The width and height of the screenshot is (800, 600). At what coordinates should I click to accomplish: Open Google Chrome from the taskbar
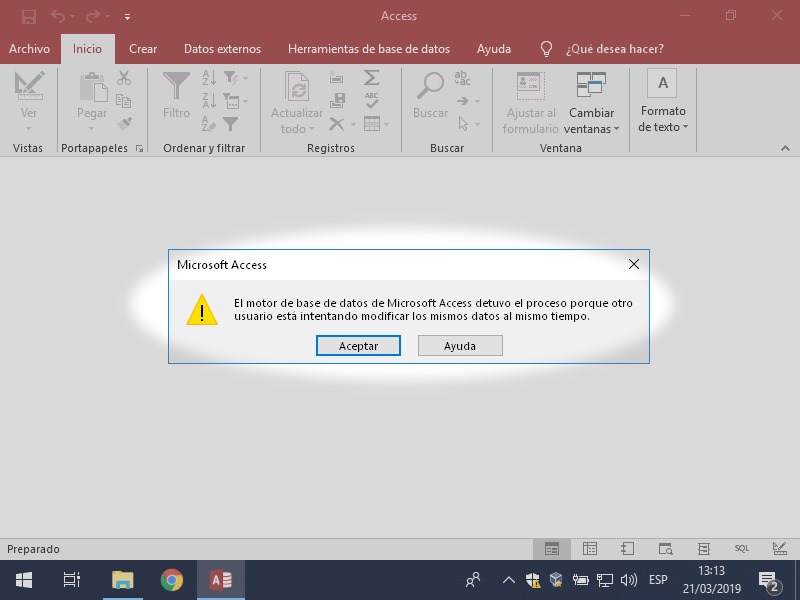pos(172,580)
